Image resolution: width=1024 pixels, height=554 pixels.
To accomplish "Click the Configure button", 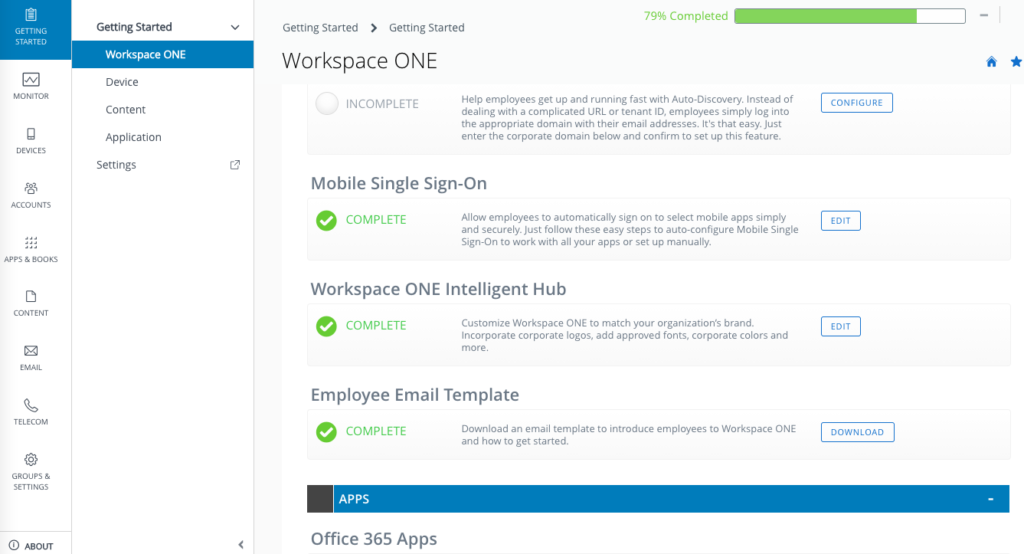I will pyautogui.click(x=856, y=103).
